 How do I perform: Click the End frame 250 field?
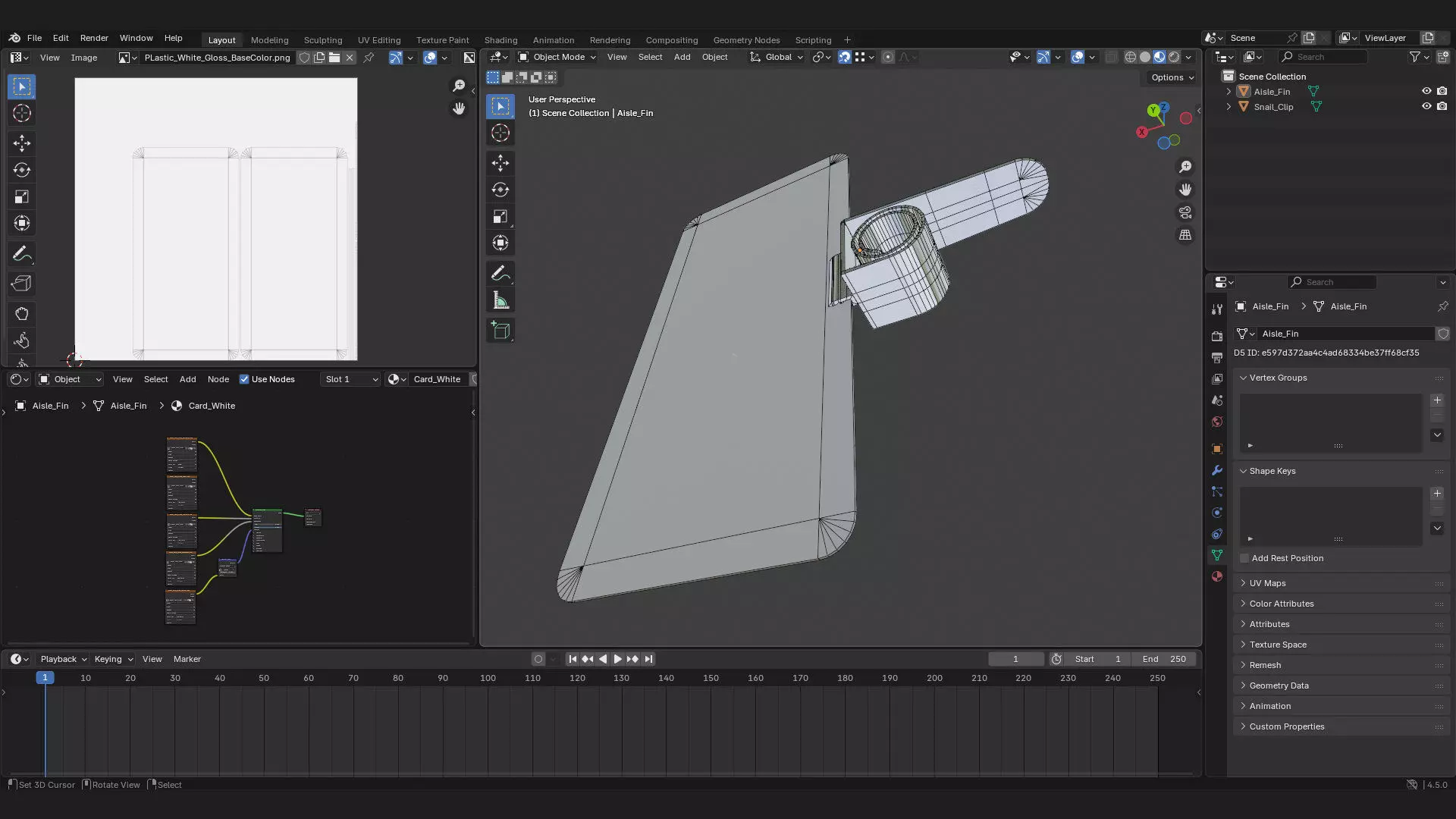click(x=1164, y=659)
